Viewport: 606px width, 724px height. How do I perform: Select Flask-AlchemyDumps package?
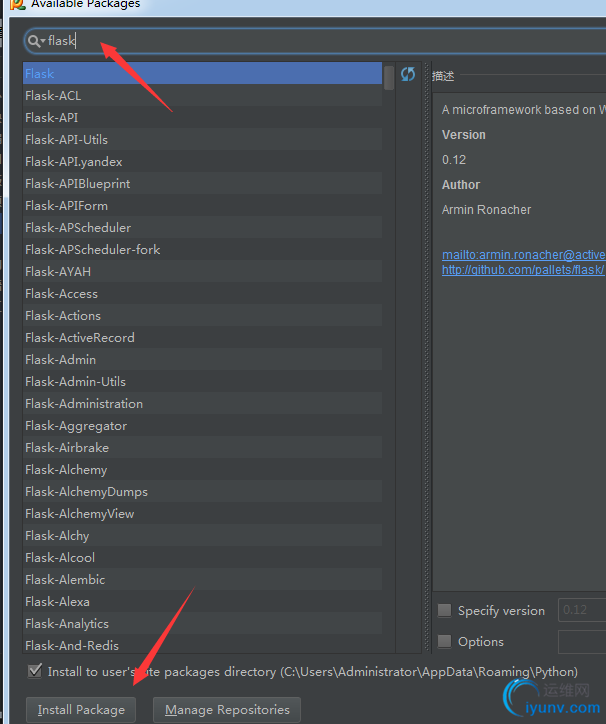(x=202, y=492)
